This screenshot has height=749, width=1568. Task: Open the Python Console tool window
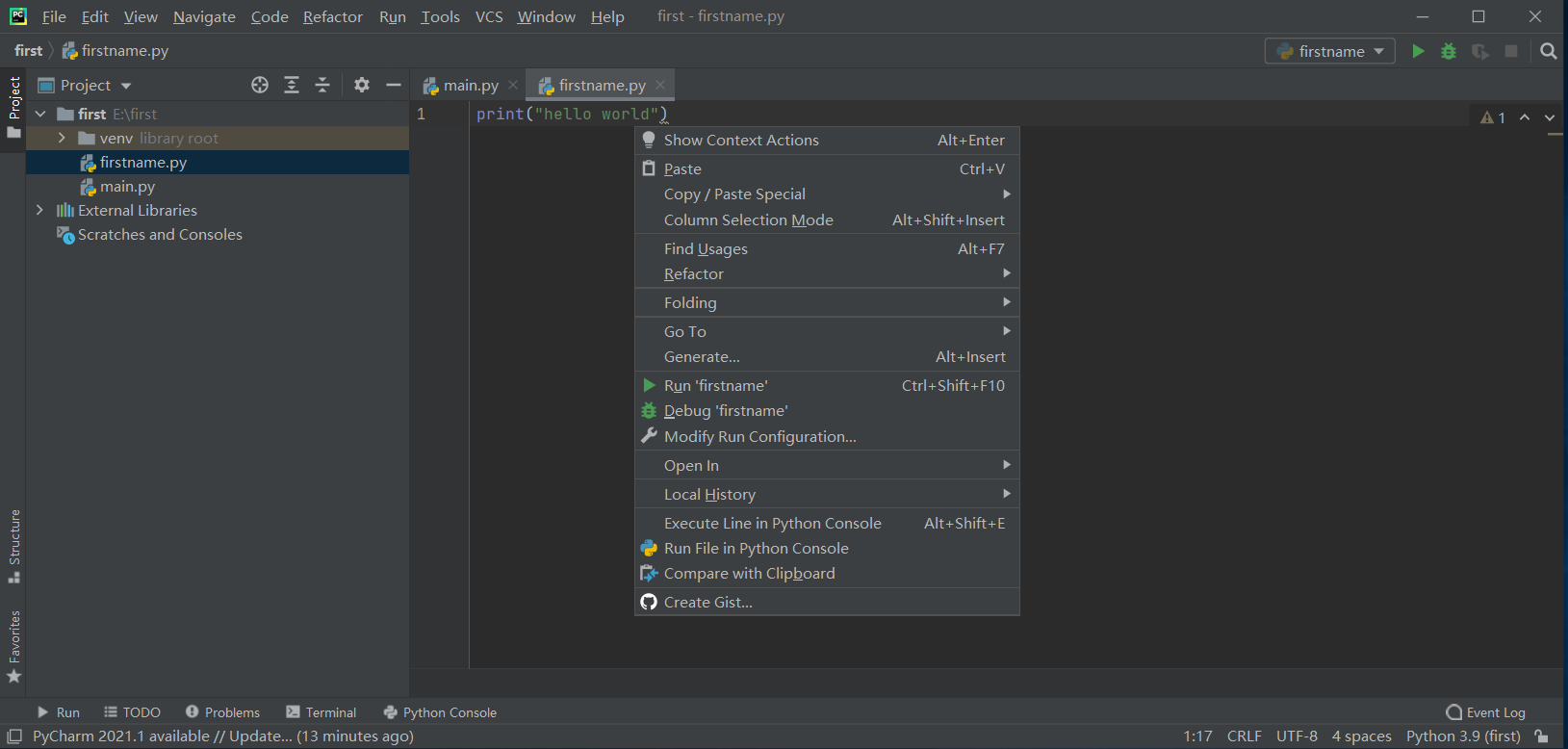(440, 712)
